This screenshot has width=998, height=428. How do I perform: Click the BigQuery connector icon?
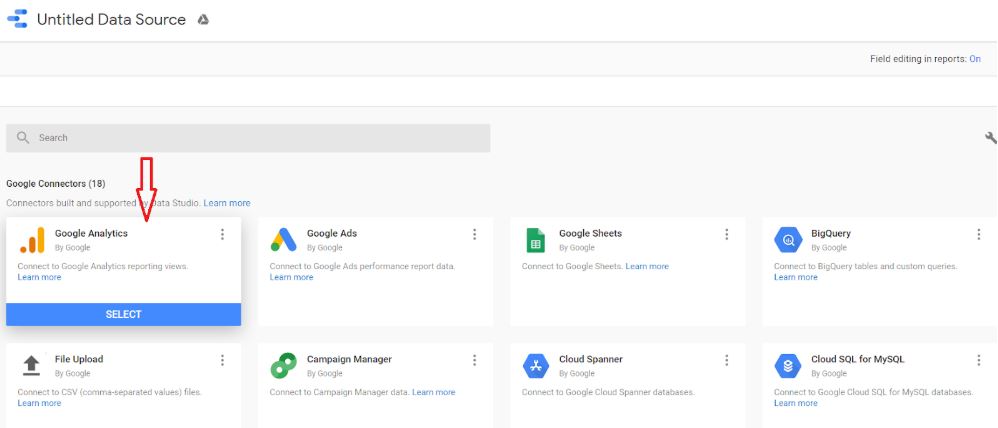(788, 240)
